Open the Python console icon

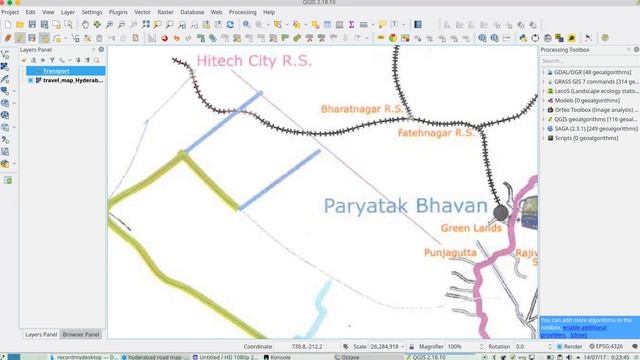523,38
